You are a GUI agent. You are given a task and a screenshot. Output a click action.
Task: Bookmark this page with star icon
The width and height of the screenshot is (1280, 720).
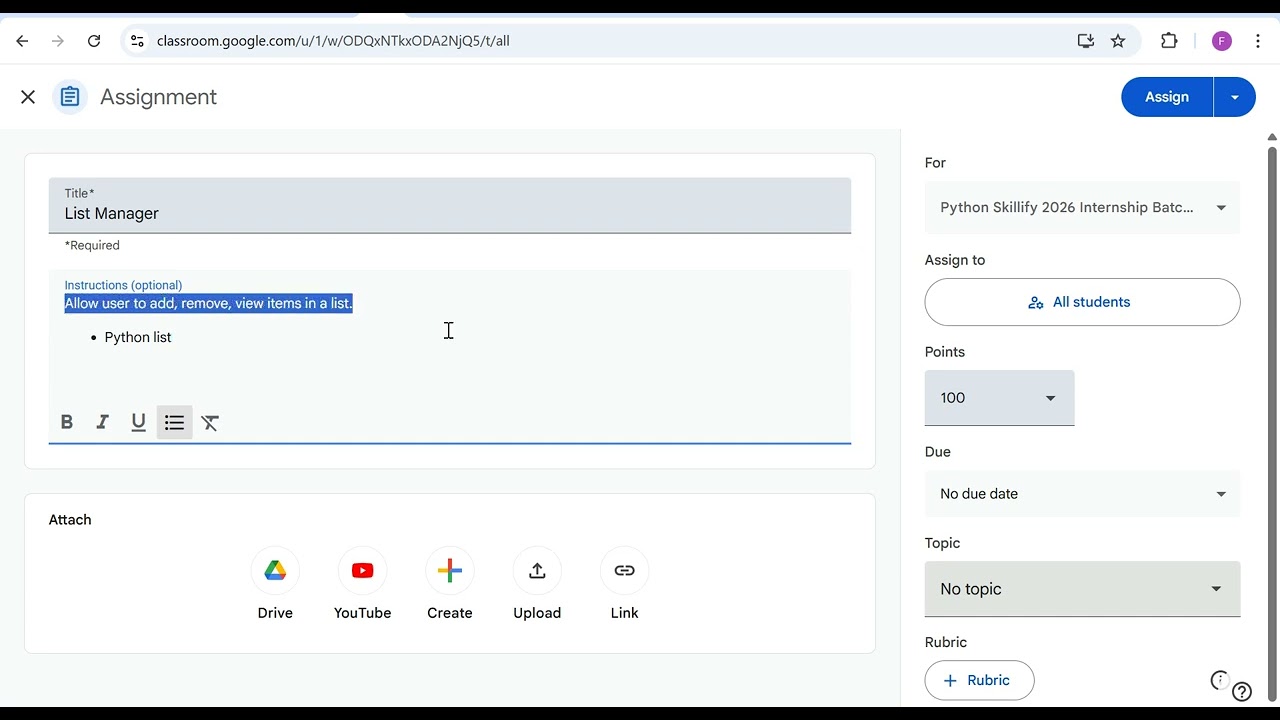1118,41
